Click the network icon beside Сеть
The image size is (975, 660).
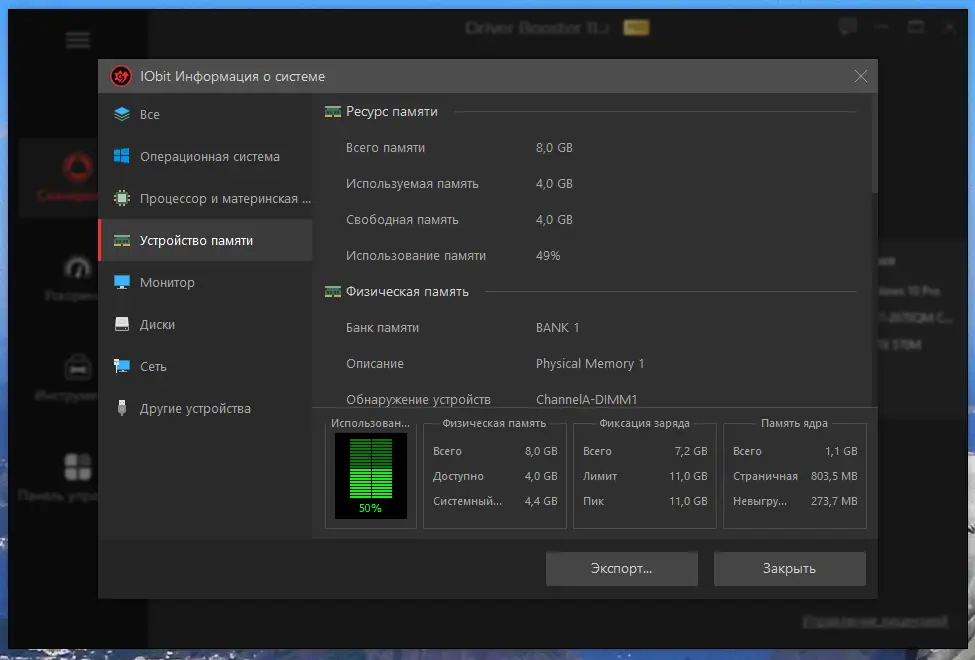pos(124,366)
